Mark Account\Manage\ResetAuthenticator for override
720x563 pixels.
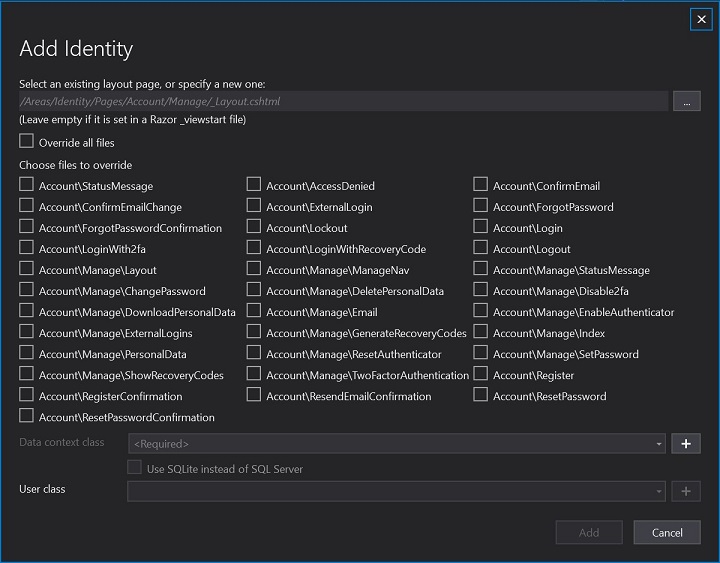pos(253,353)
